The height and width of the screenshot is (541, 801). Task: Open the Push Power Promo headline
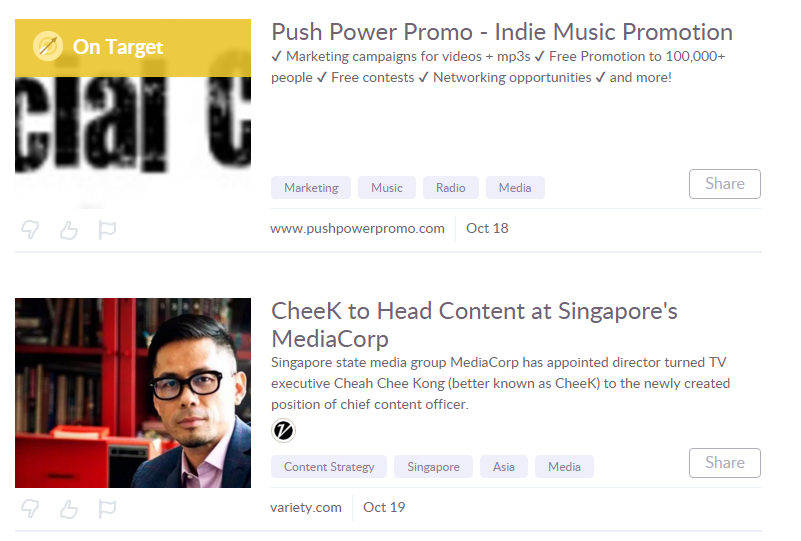pyautogui.click(x=502, y=32)
